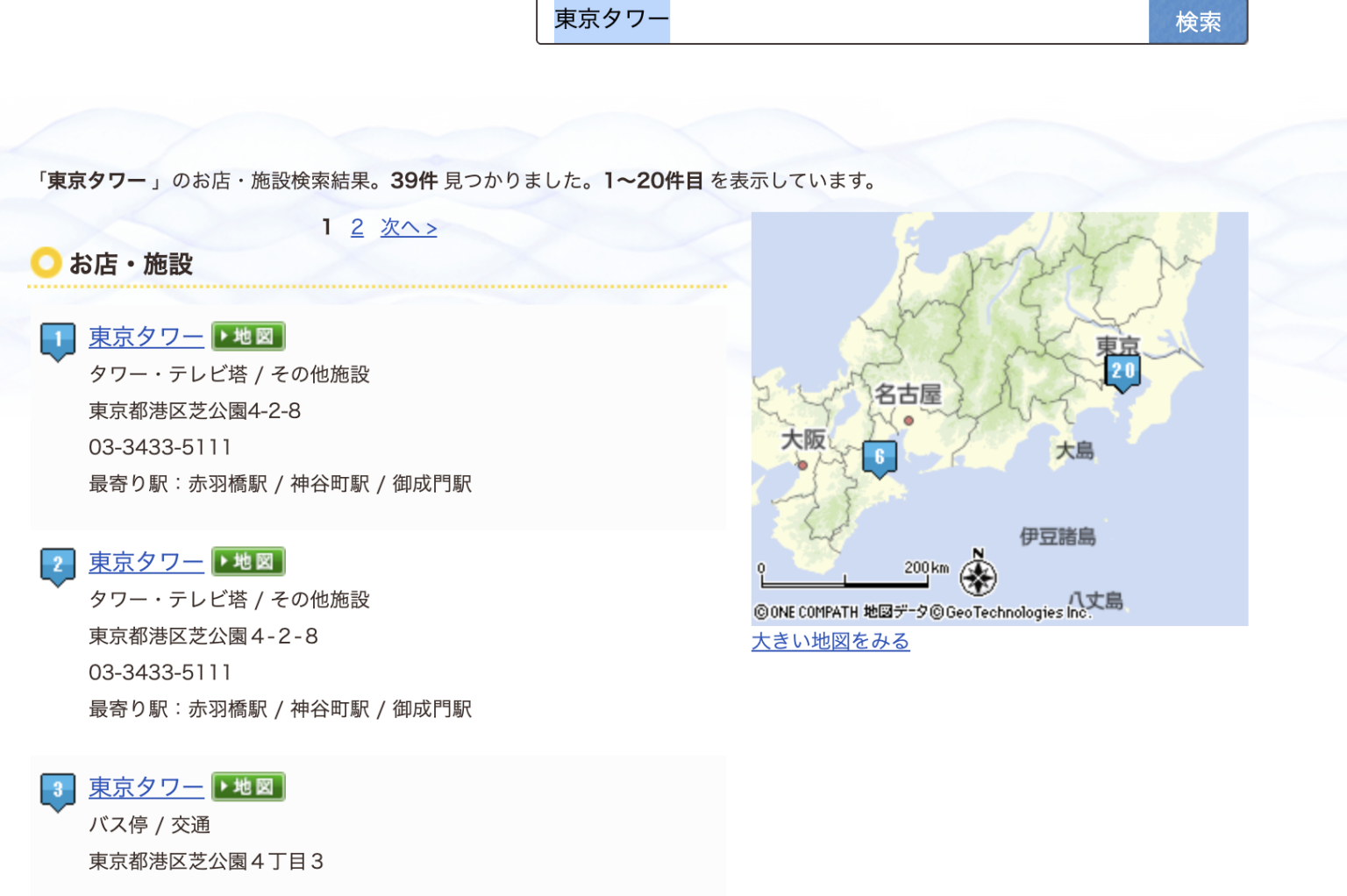1347x896 pixels.
Task: Open the first 東京タワー facility link
Action: (145, 337)
